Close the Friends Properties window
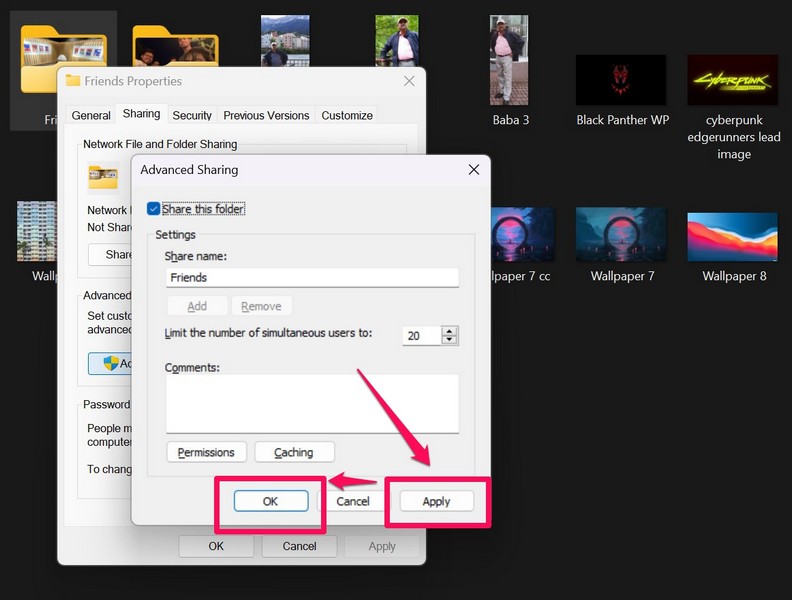 409,81
